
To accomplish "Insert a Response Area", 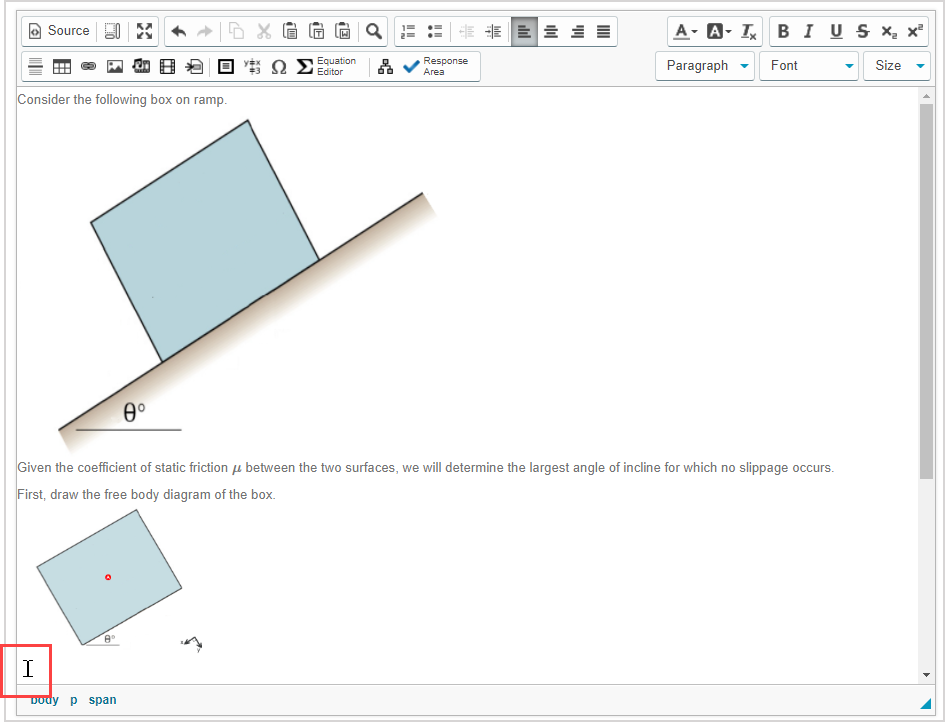I will (x=436, y=66).
